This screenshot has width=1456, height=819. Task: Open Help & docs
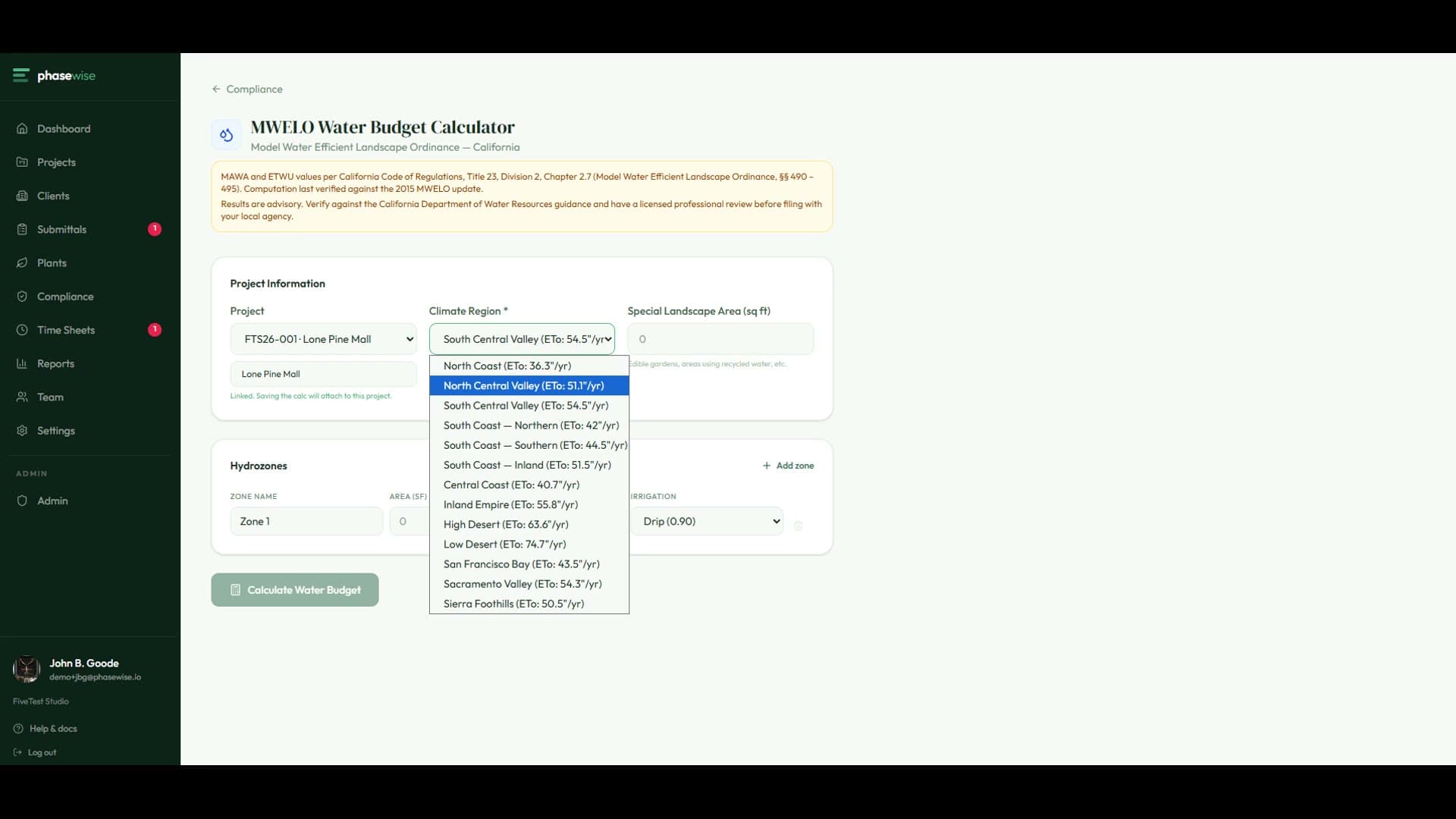45,729
